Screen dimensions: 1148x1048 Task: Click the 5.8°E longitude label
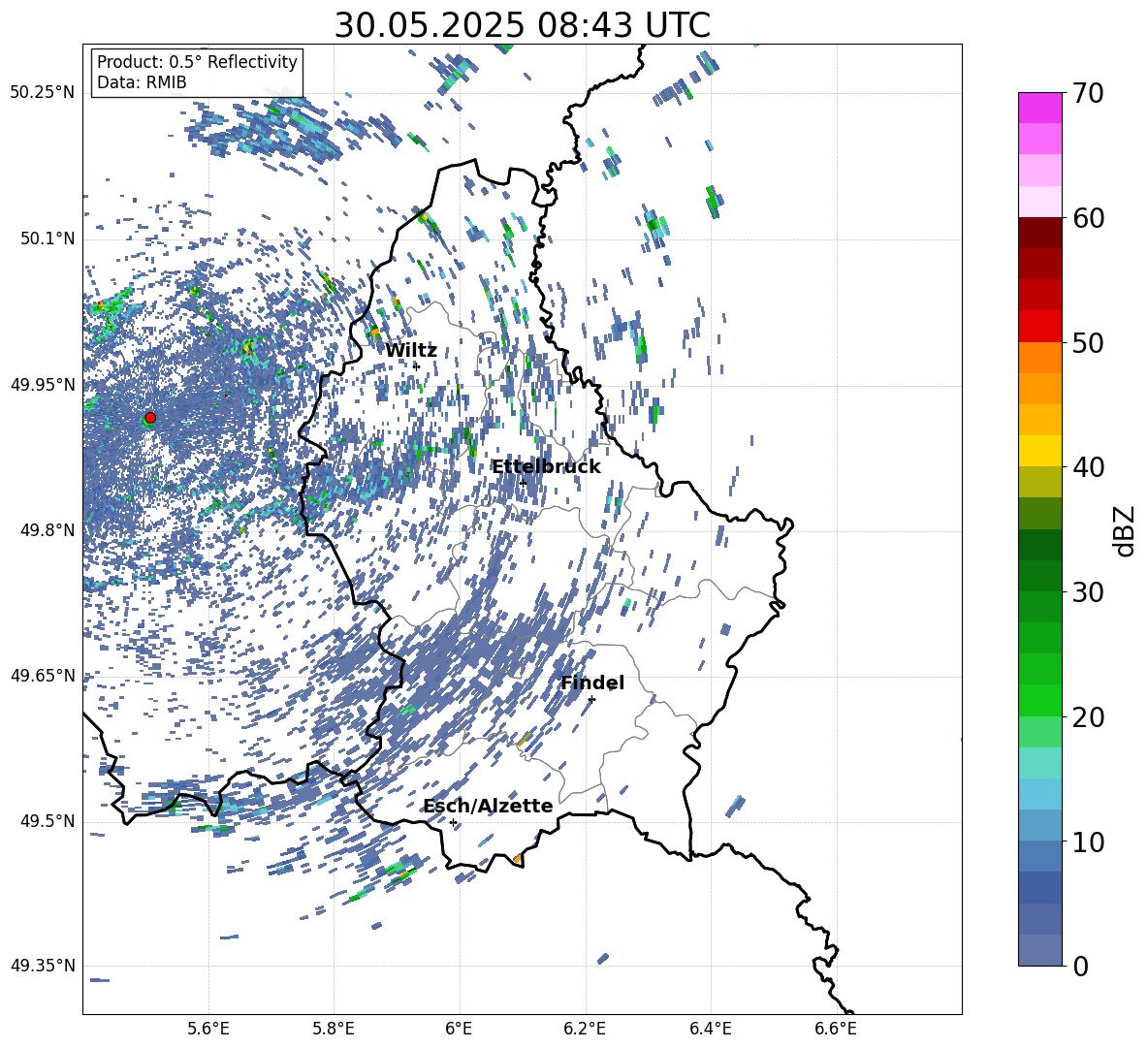[334, 1029]
